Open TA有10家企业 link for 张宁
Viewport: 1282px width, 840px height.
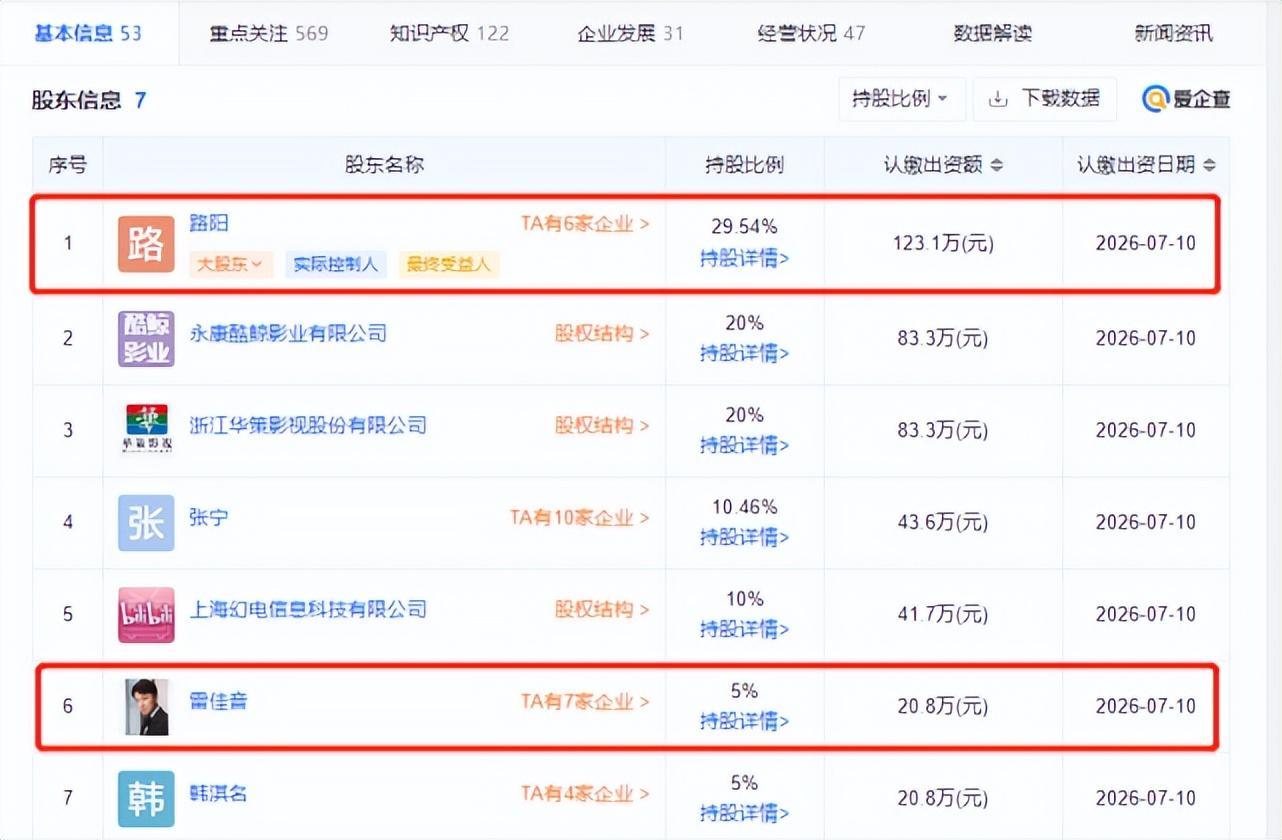(x=580, y=517)
